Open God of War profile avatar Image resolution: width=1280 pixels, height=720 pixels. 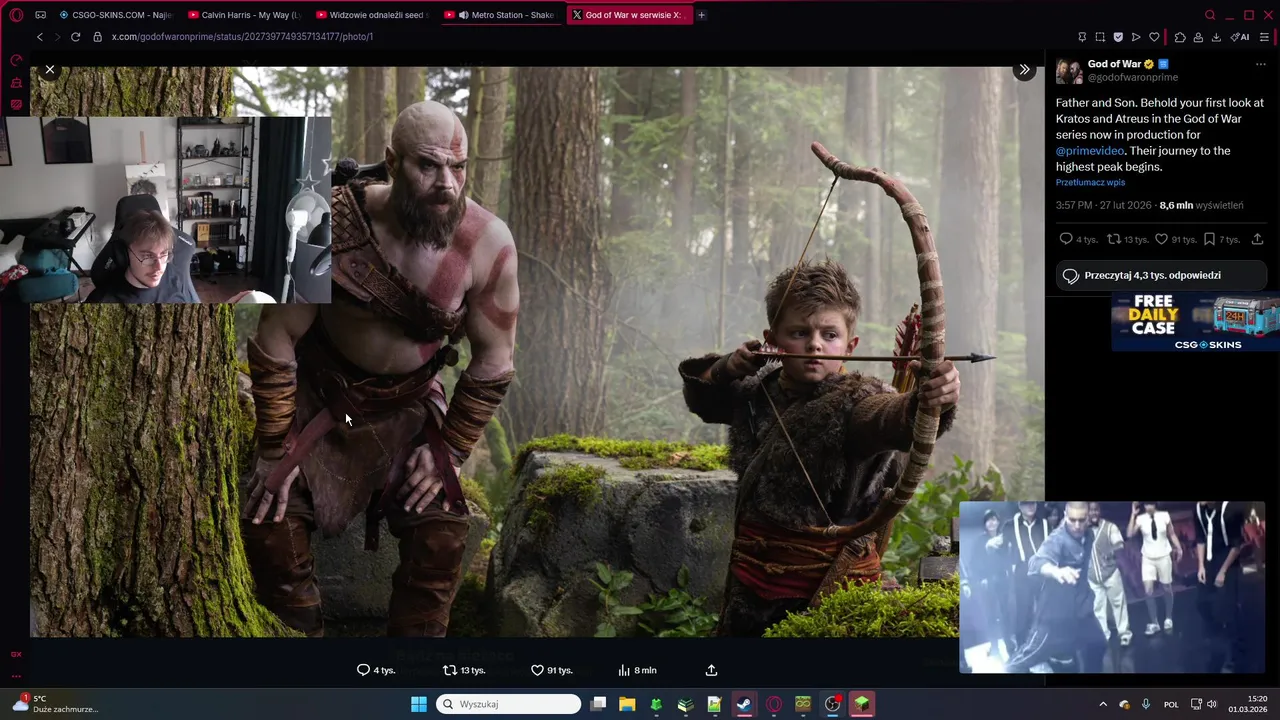[1068, 70]
